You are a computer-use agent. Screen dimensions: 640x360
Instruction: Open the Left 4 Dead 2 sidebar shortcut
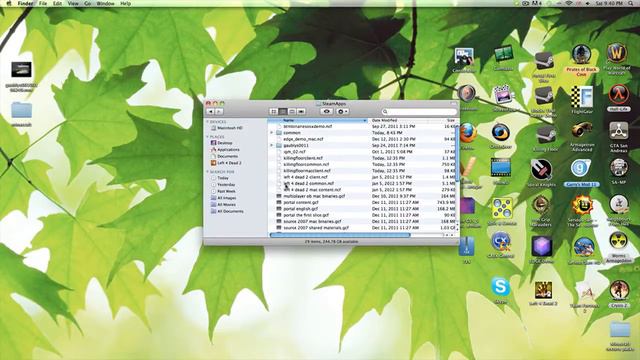click(226, 162)
